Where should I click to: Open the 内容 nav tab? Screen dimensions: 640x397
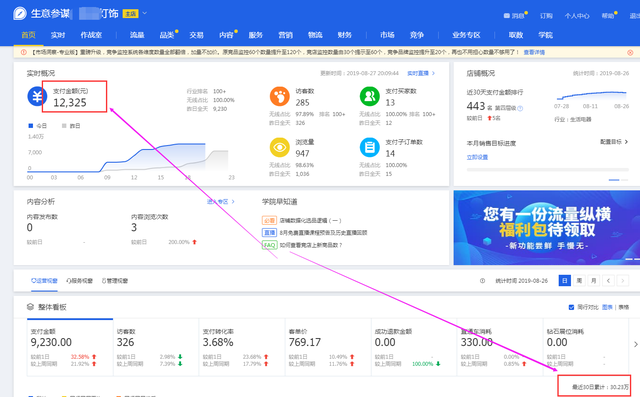pyautogui.click(x=226, y=35)
